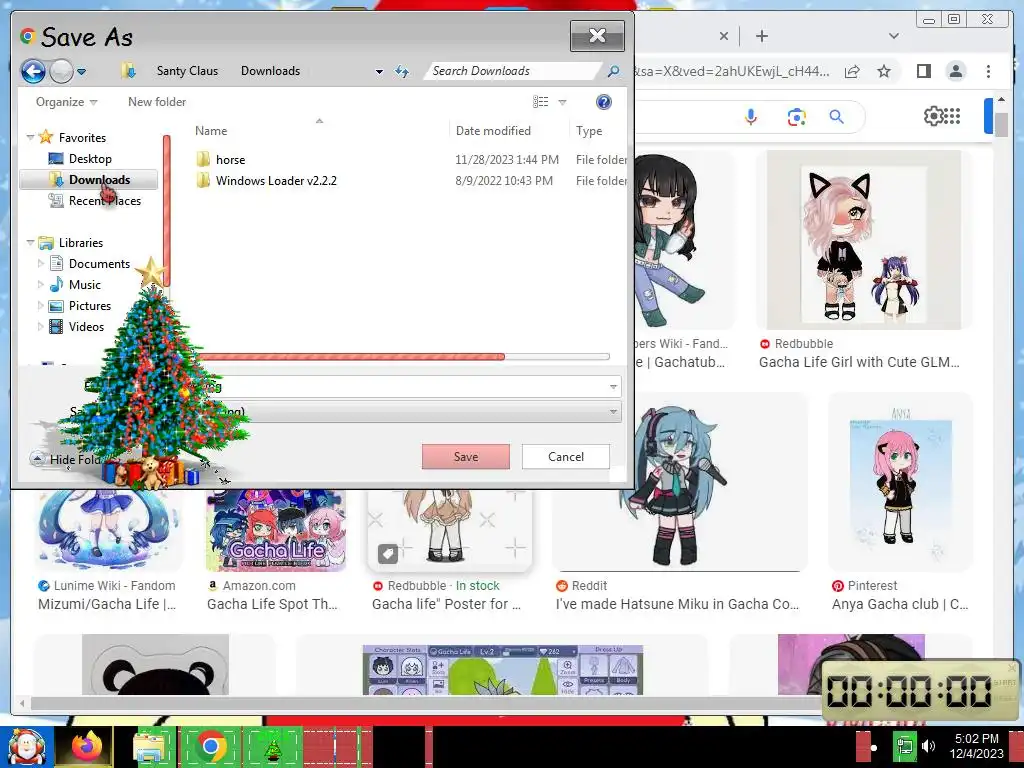Click the volume speaker tray icon
The height and width of the screenshot is (768, 1024).
[x=928, y=746]
